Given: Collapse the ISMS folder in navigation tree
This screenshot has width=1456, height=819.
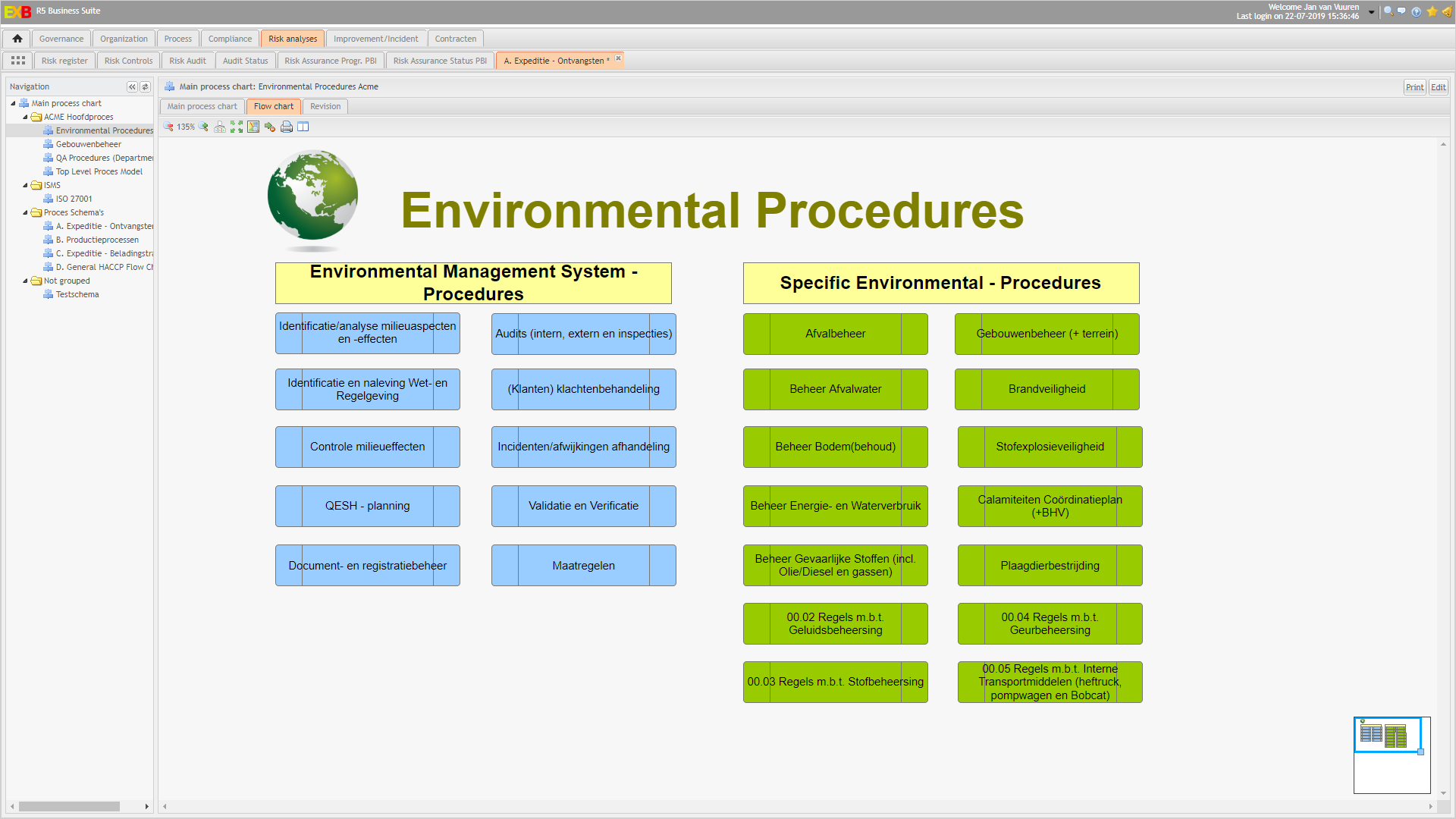Looking at the screenshot, I should pyautogui.click(x=25, y=185).
